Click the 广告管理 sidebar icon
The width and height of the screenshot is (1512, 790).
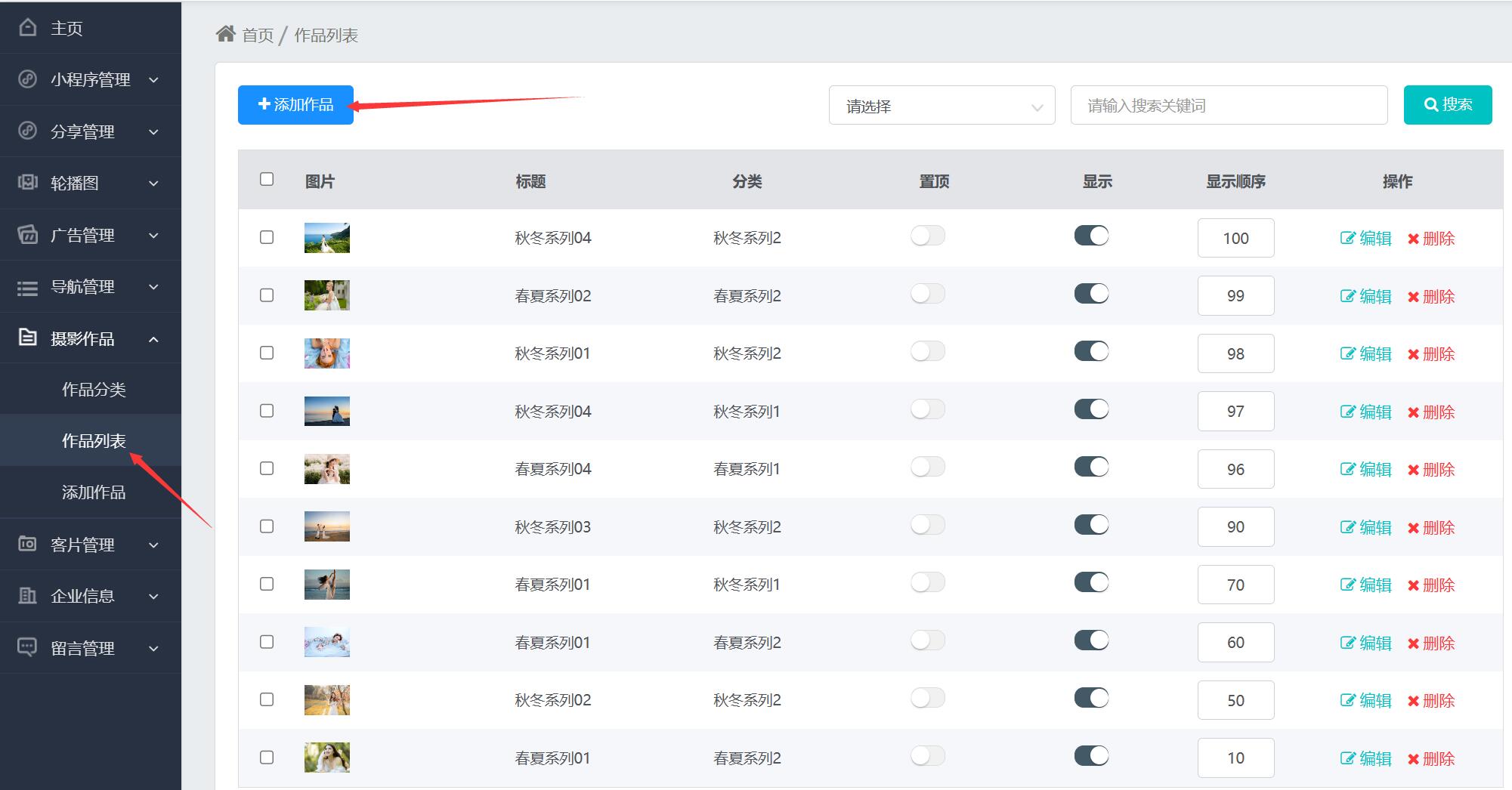(27, 234)
